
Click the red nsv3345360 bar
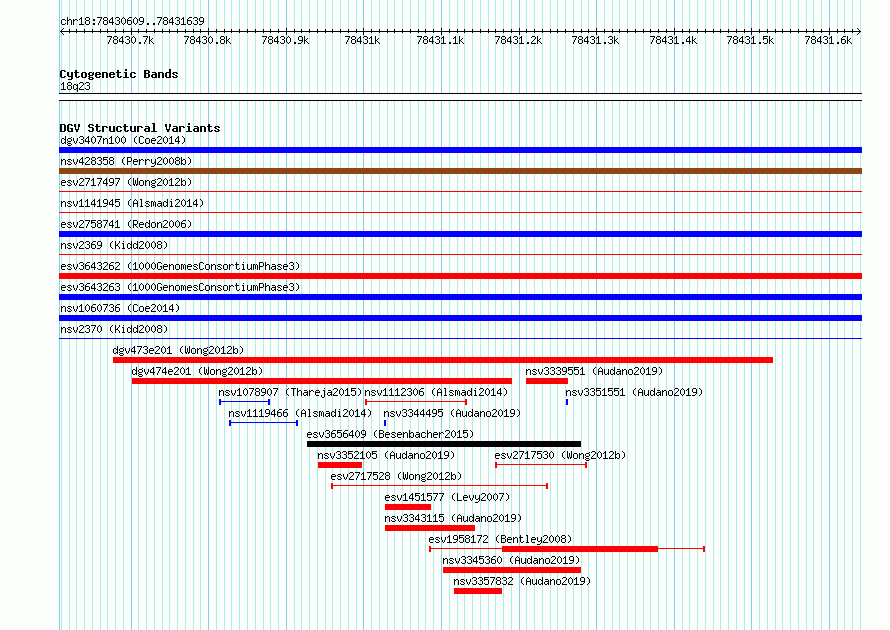click(512, 570)
